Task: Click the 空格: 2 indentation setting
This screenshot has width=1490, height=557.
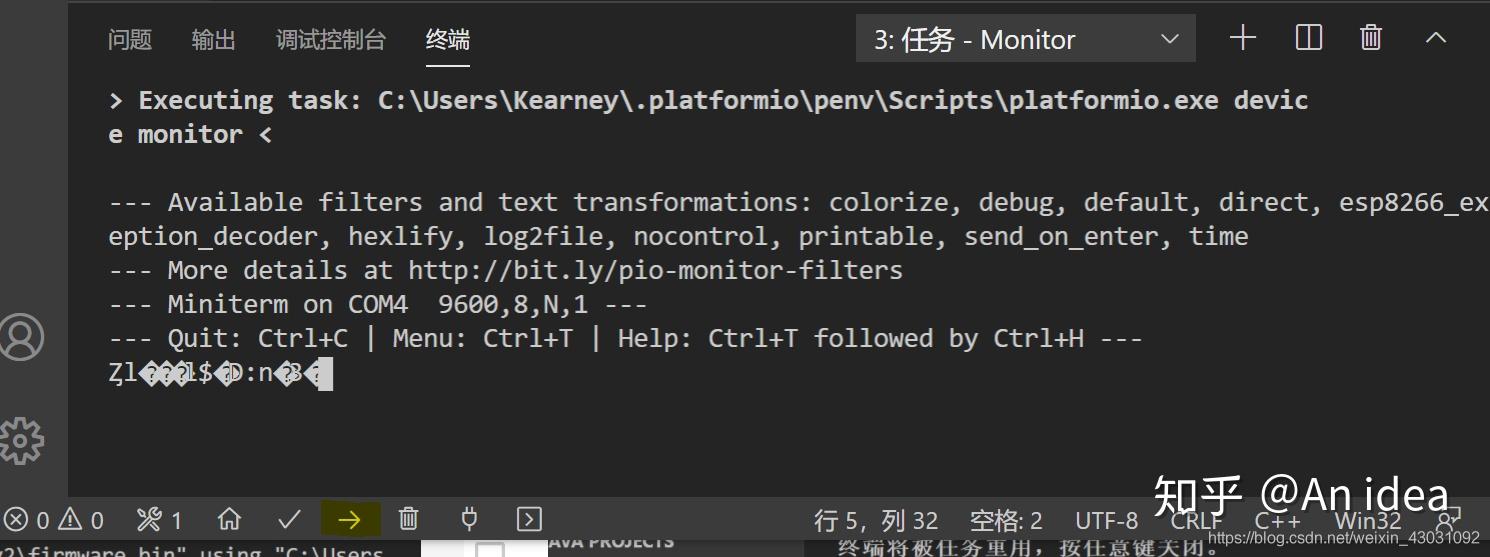Action: coord(1005,520)
